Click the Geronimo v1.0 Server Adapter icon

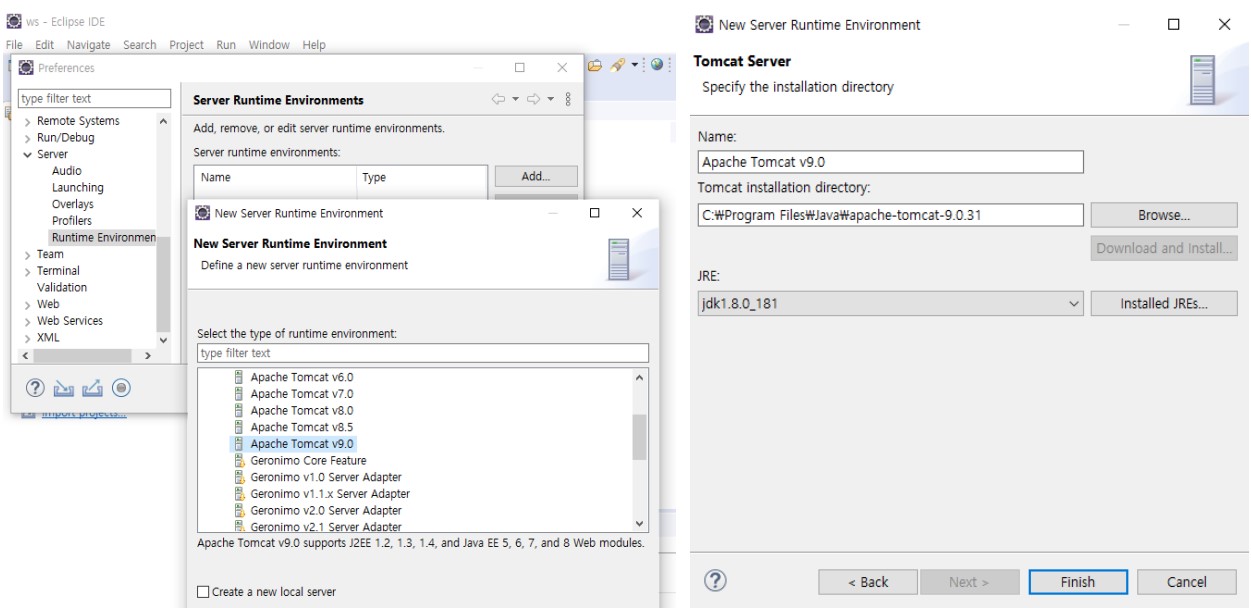pos(238,477)
